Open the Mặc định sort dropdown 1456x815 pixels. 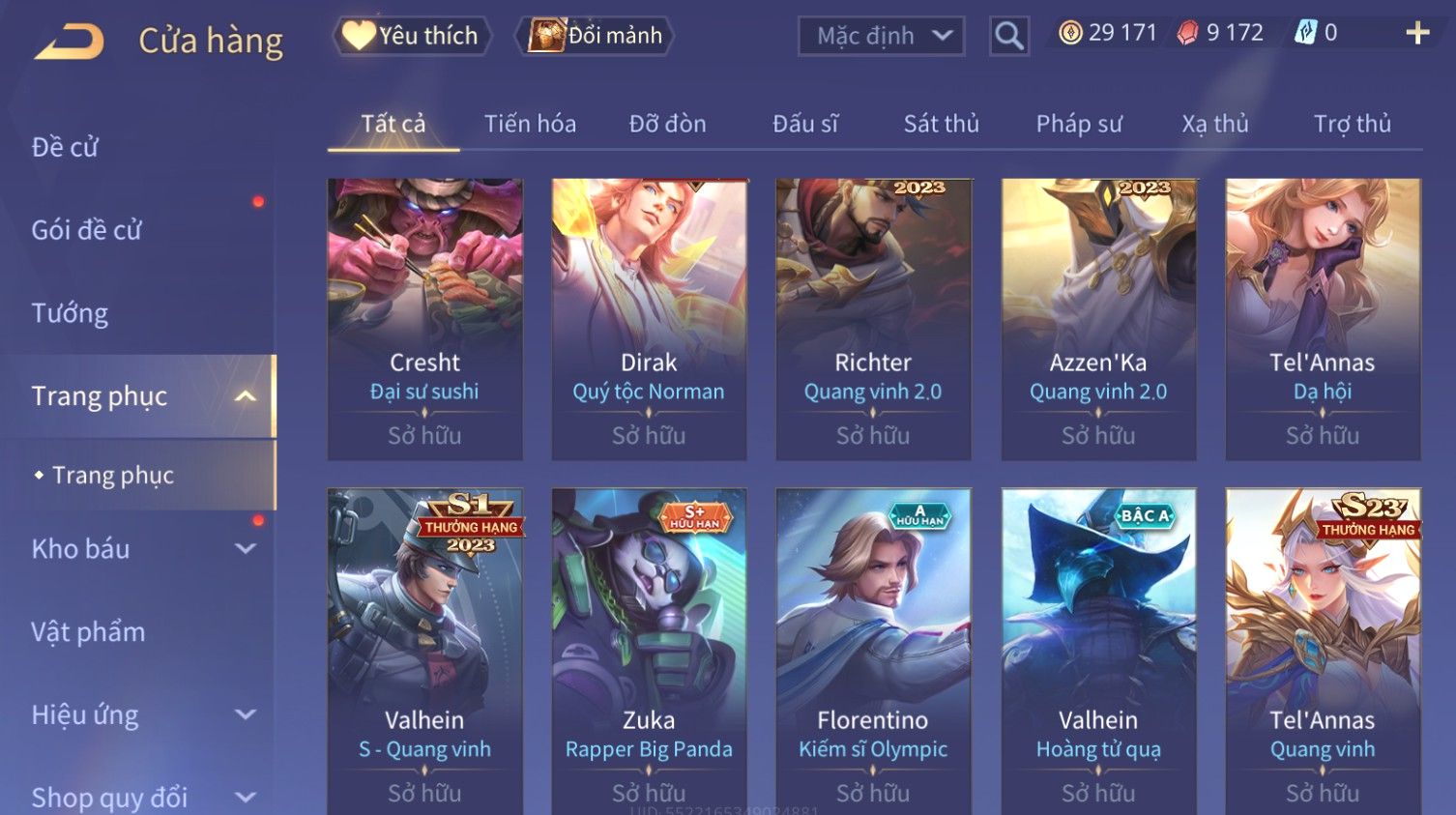881,36
